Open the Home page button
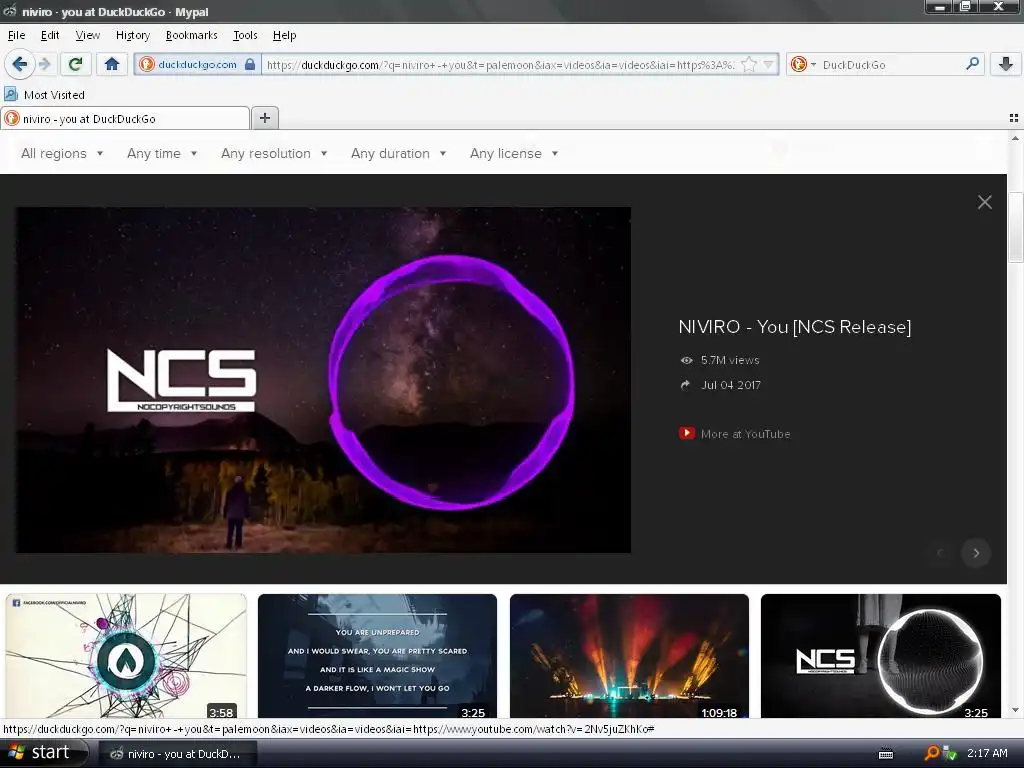This screenshot has width=1024, height=768. pos(112,64)
